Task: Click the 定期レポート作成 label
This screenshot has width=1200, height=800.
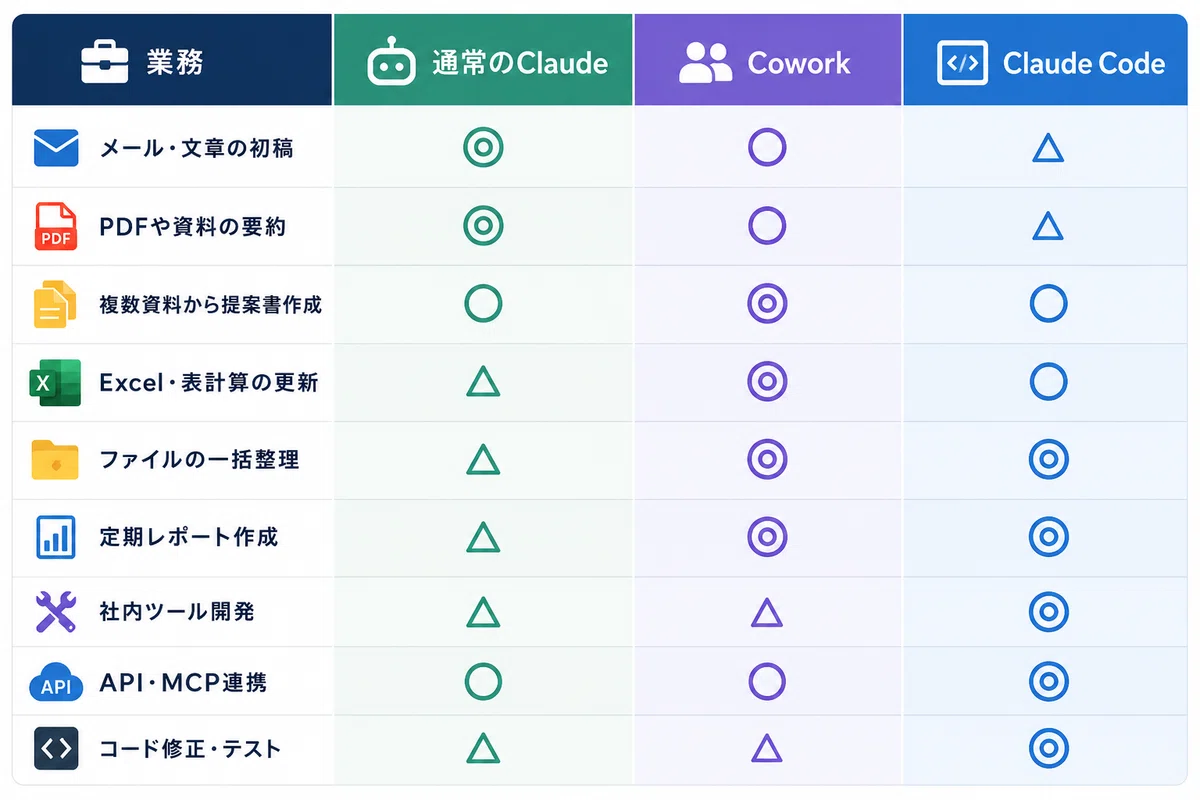Action: click(x=189, y=537)
